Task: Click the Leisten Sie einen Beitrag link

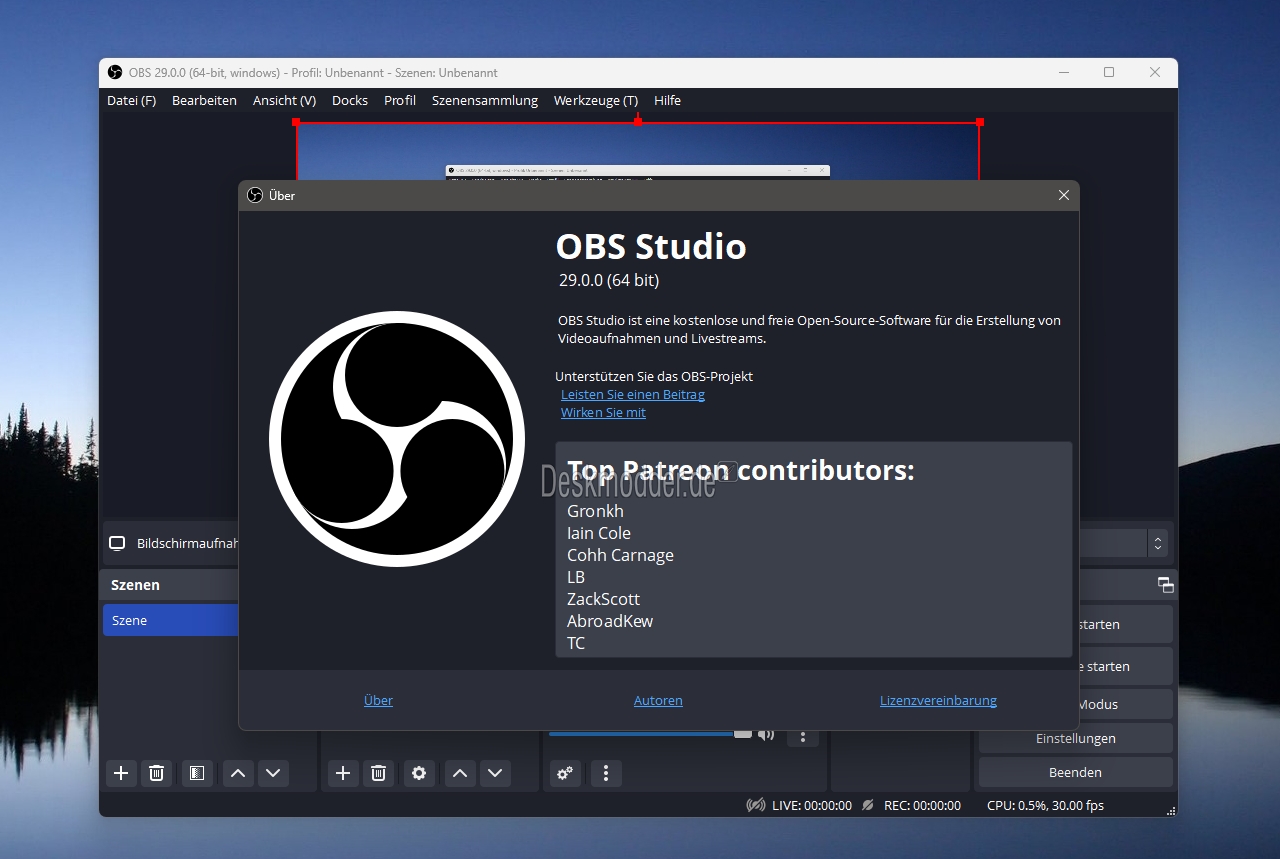Action: pos(633,394)
